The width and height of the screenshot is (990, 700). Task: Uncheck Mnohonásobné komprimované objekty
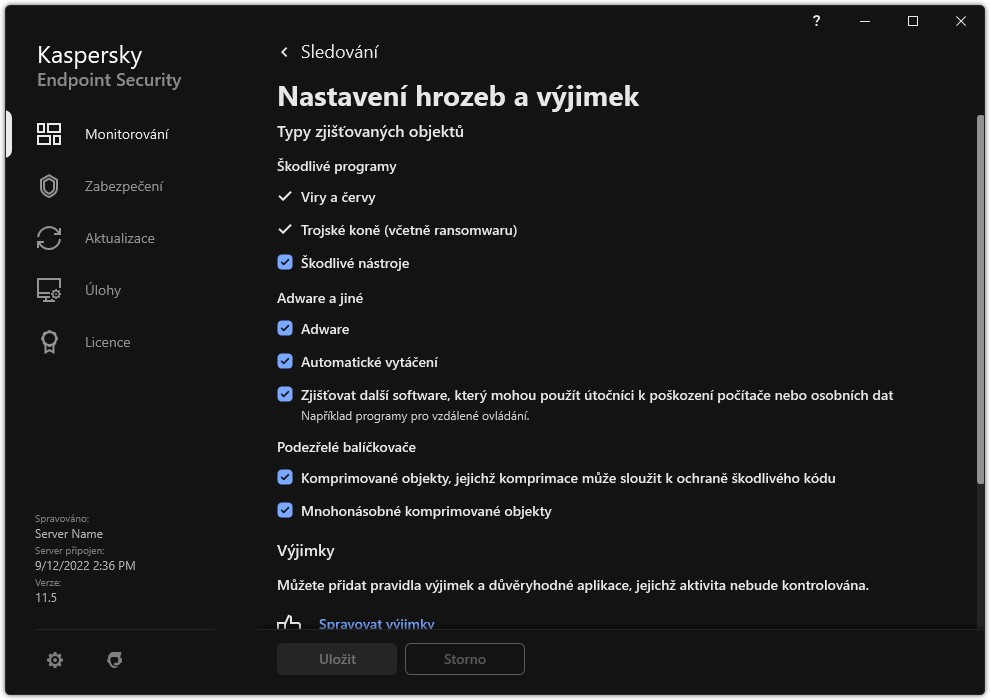[x=285, y=511]
